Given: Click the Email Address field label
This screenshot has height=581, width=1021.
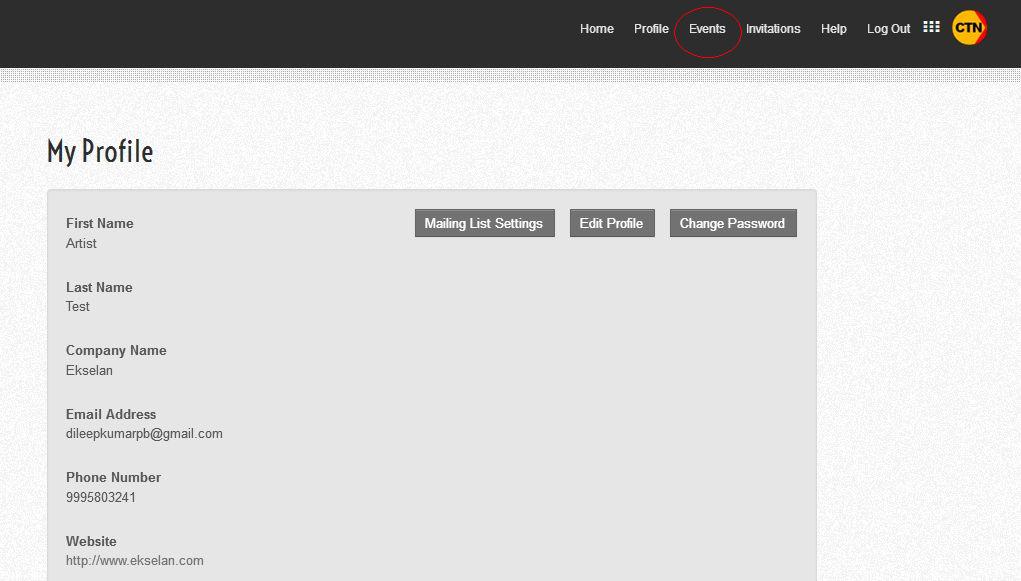Looking at the screenshot, I should 111,414.
